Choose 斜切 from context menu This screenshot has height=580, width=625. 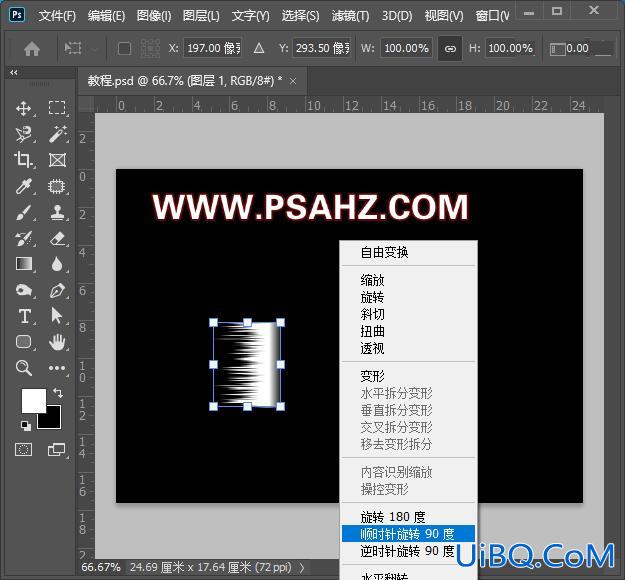409,314
